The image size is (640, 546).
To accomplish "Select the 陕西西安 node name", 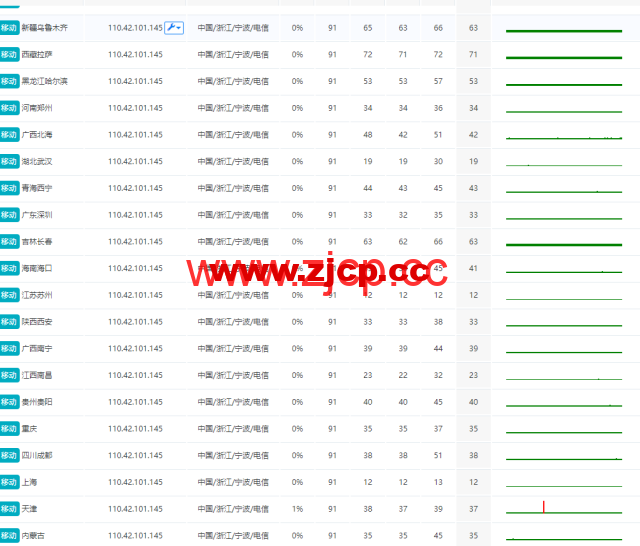I will click(x=37, y=322).
